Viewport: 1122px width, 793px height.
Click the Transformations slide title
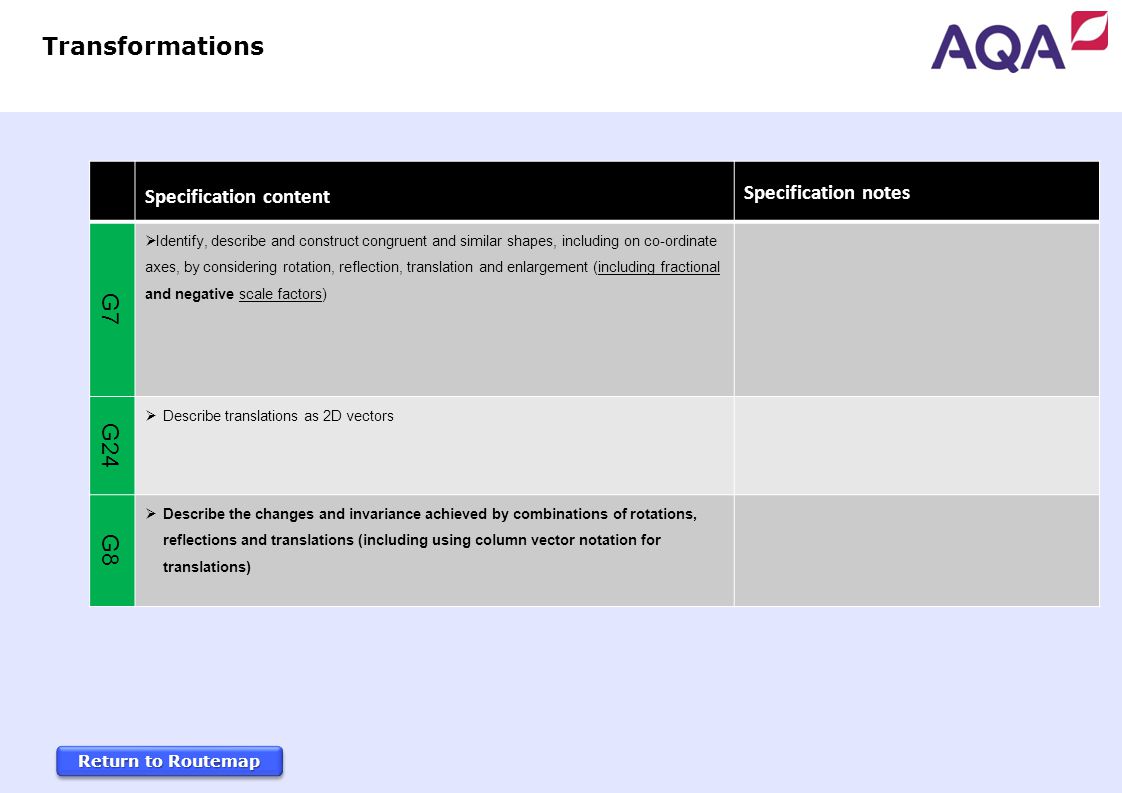point(153,47)
